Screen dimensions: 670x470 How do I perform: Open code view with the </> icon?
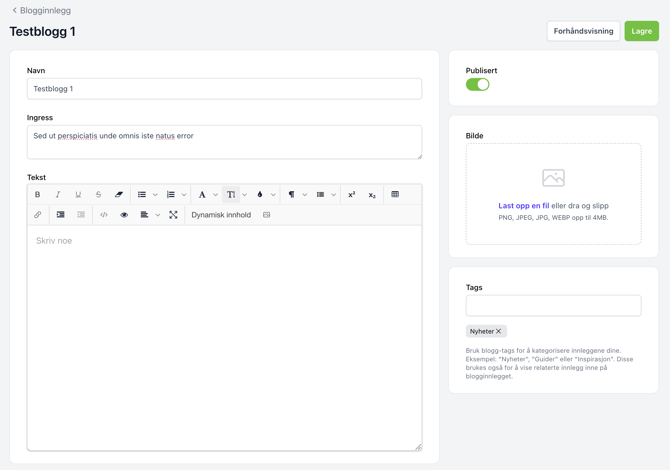(104, 215)
